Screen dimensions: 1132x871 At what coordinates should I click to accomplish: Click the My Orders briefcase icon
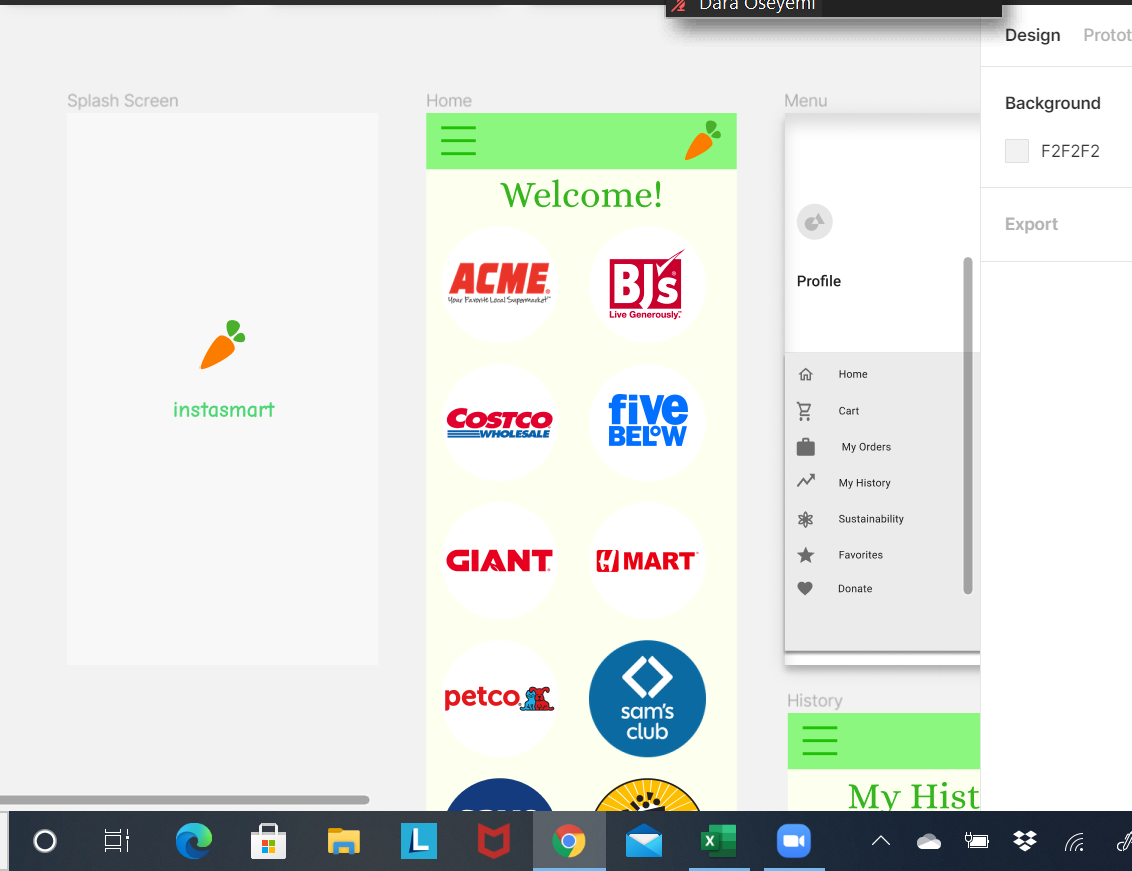(806, 447)
